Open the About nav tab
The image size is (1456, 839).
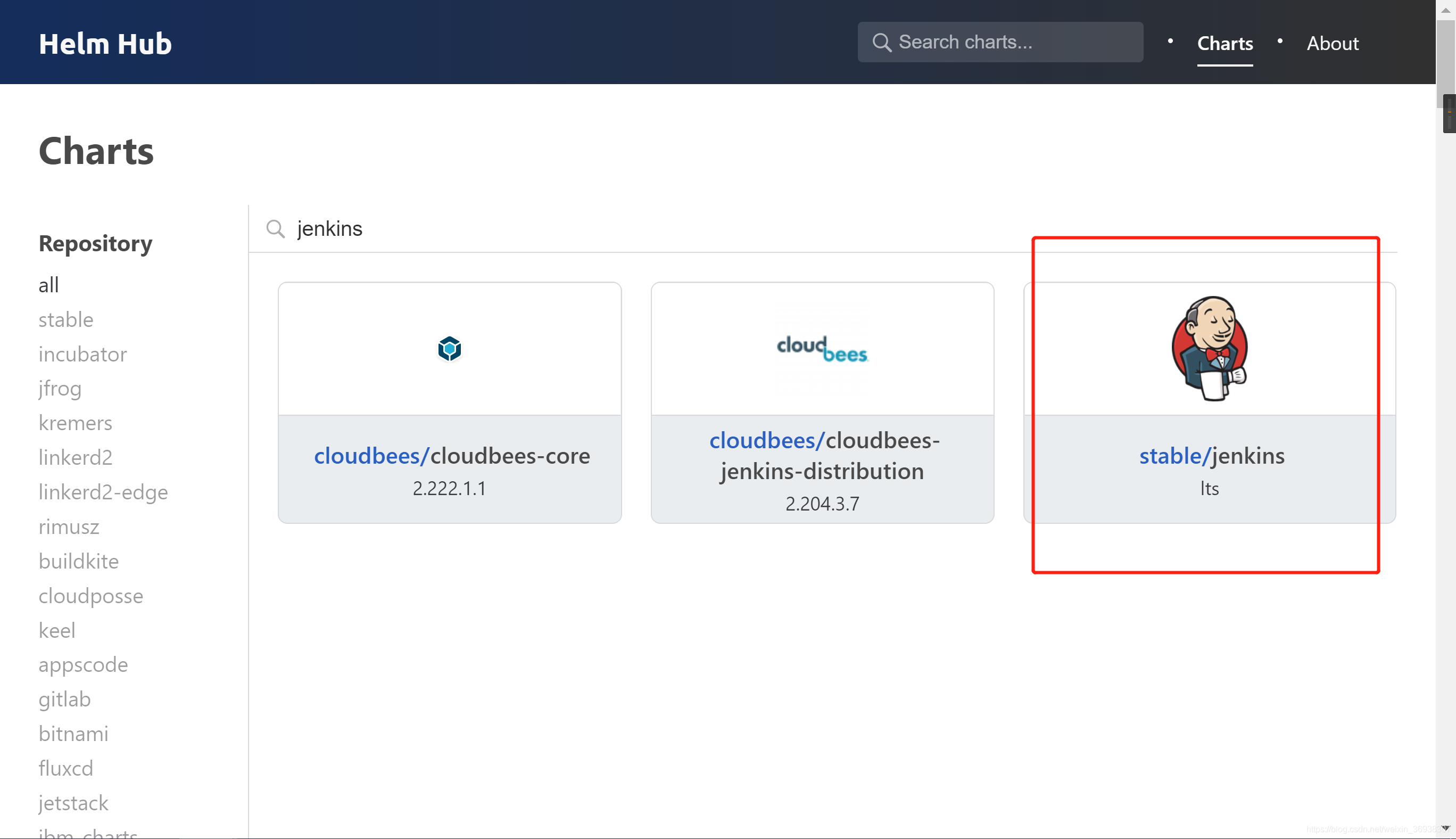(x=1332, y=43)
